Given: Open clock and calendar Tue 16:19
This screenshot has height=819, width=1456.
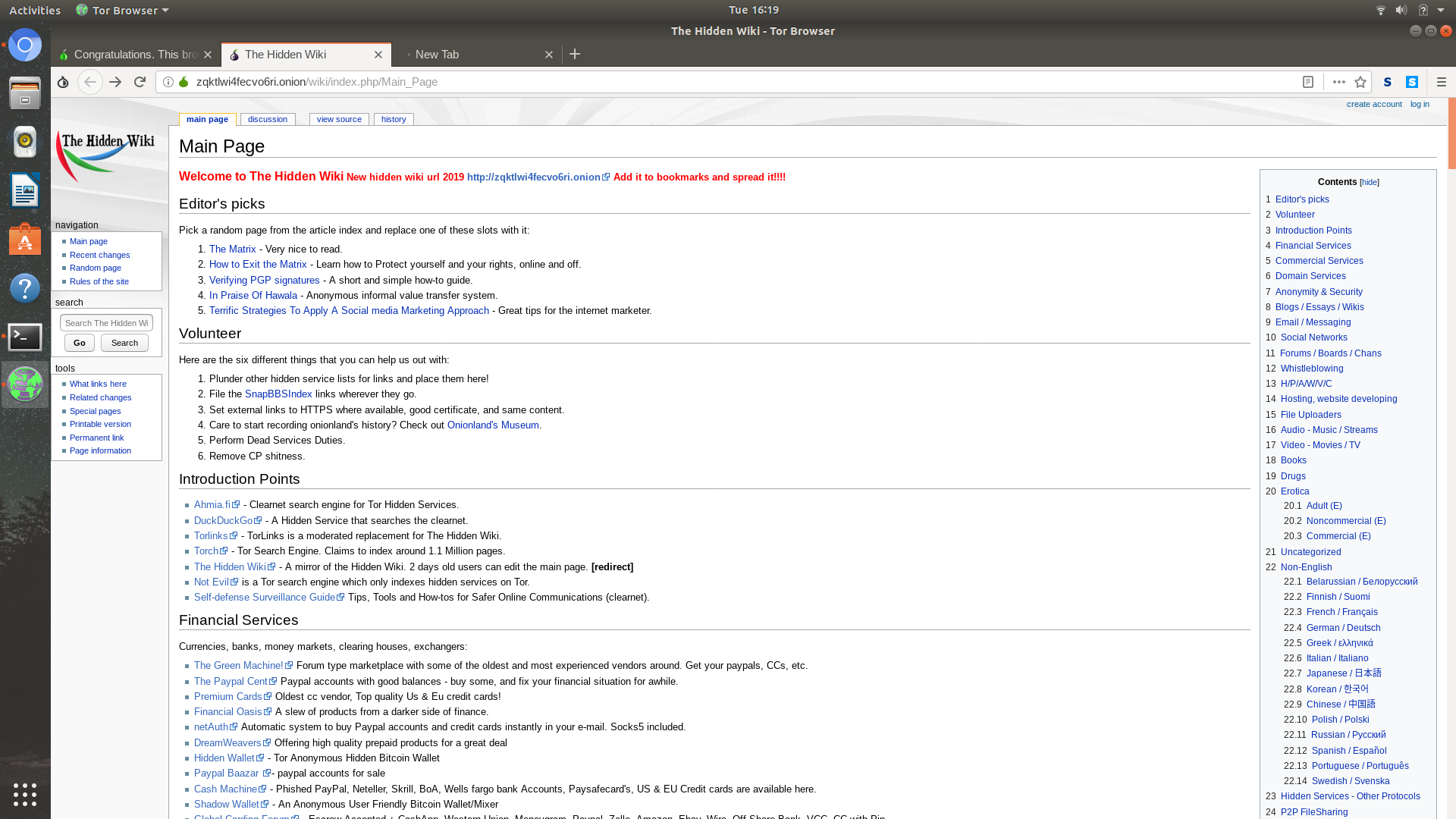Looking at the screenshot, I should 754,10.
